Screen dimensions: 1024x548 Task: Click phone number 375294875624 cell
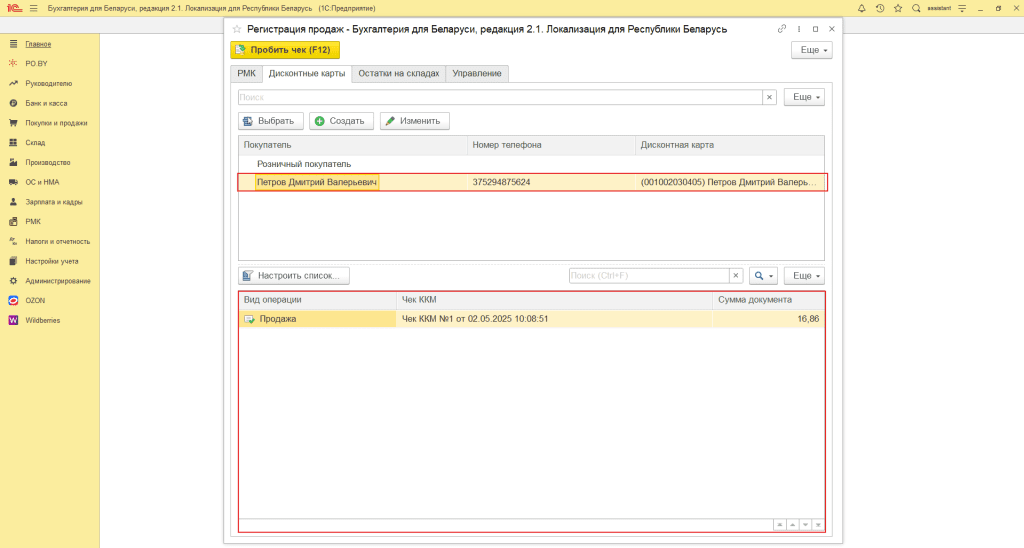(551, 182)
